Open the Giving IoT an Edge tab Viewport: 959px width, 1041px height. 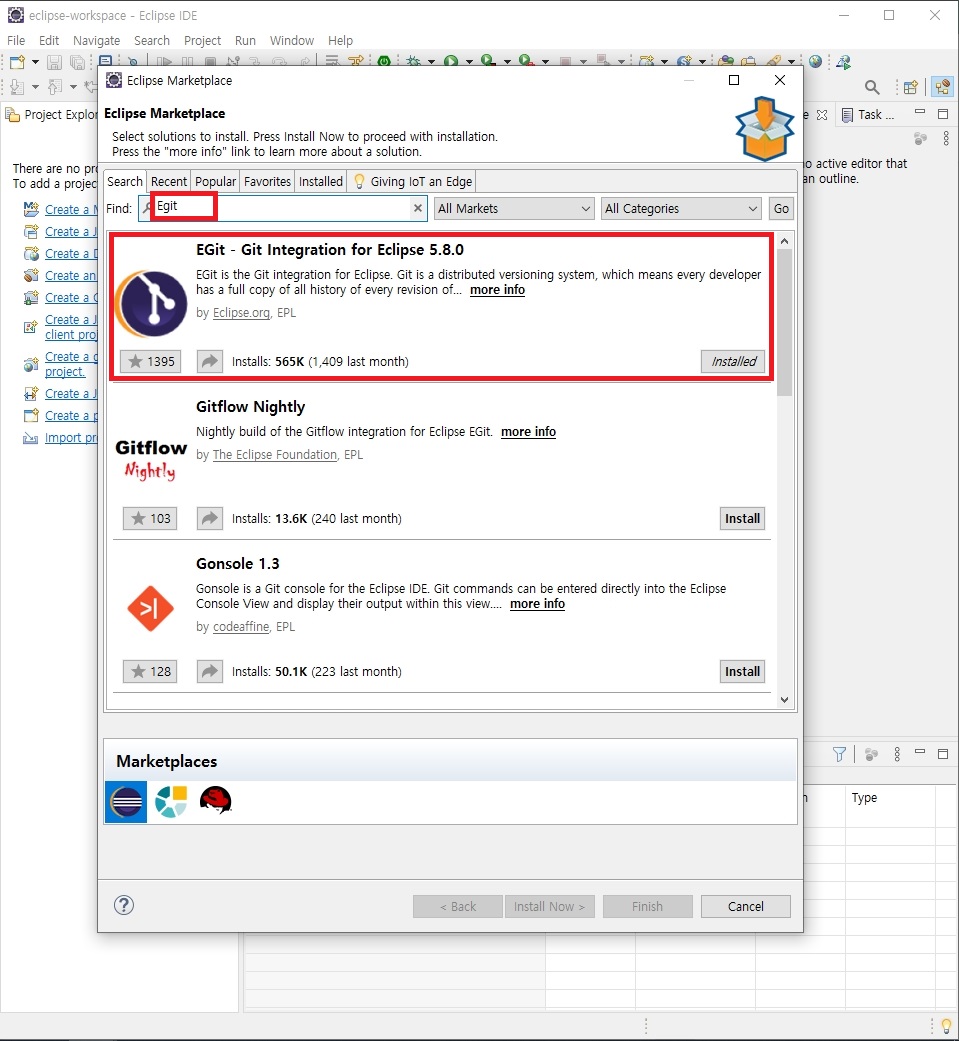[x=412, y=181]
